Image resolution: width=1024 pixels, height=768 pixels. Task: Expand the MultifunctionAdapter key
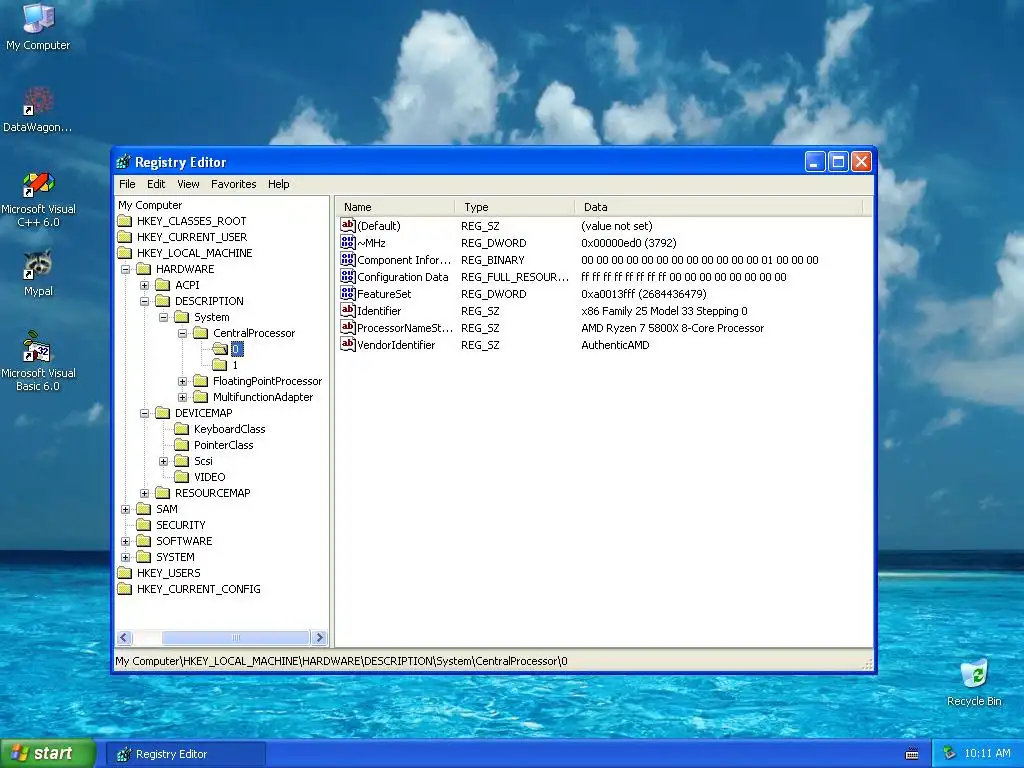[x=182, y=397]
